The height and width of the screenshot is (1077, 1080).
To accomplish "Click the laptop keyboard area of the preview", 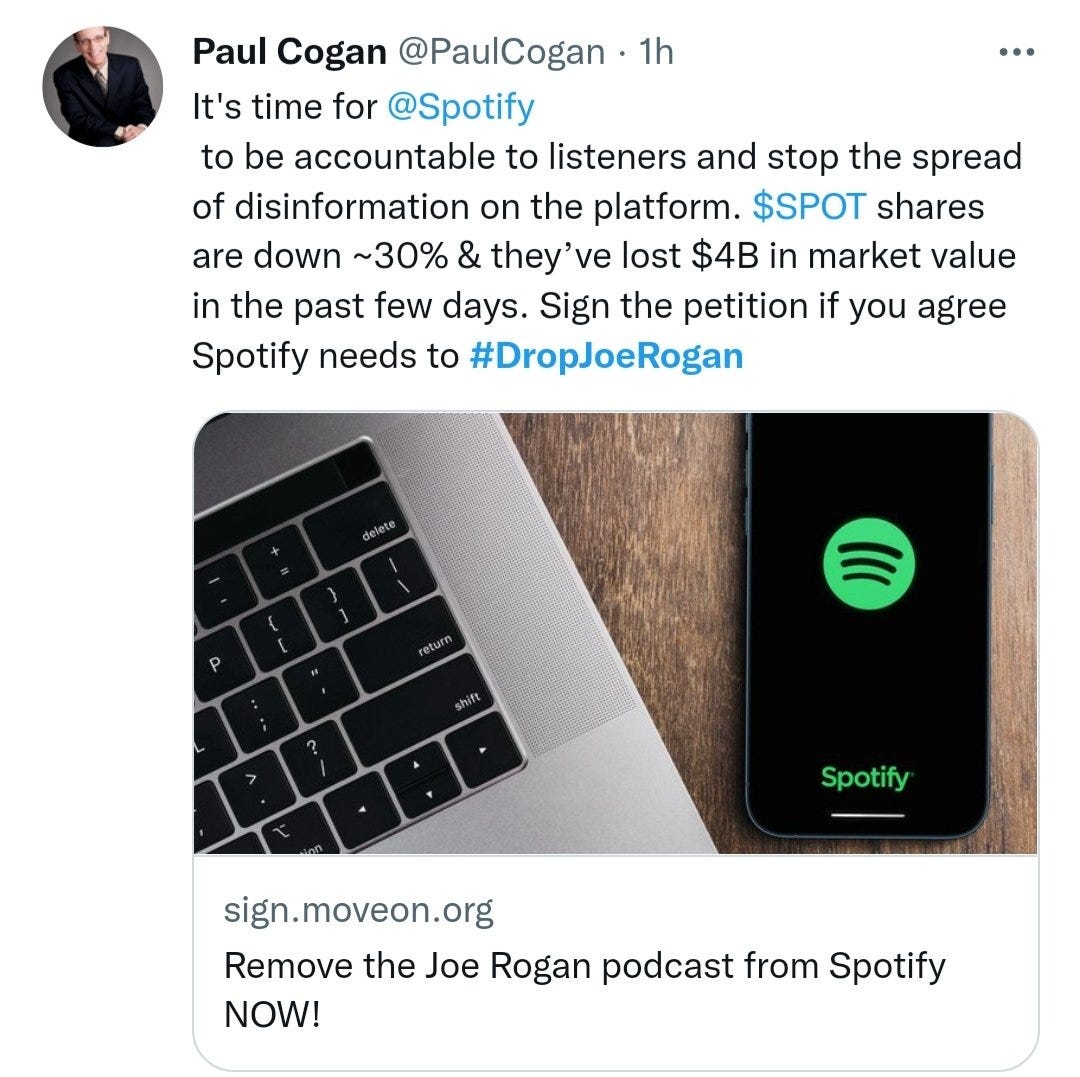I will point(358,661).
